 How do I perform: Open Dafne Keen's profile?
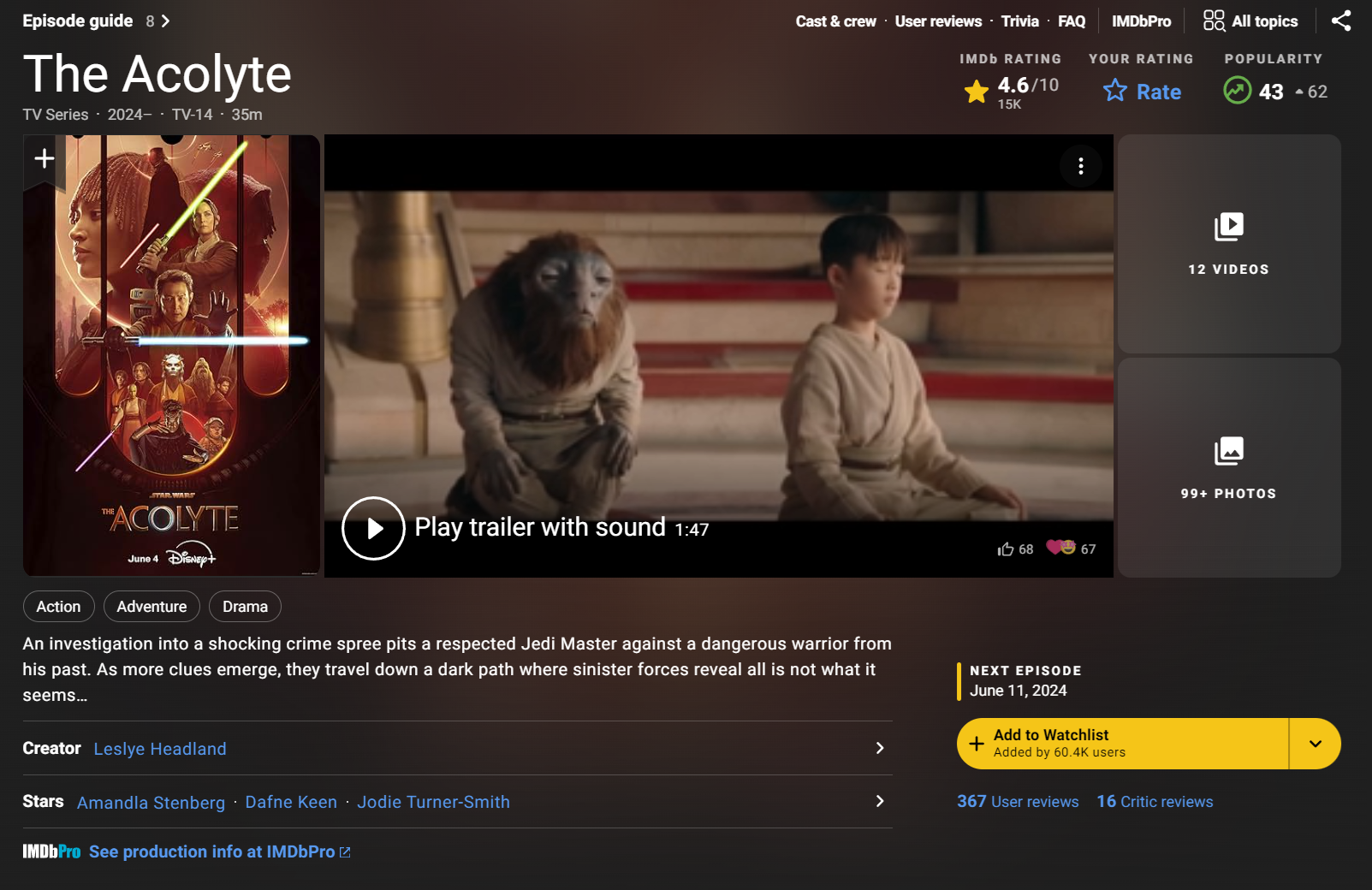pos(291,802)
